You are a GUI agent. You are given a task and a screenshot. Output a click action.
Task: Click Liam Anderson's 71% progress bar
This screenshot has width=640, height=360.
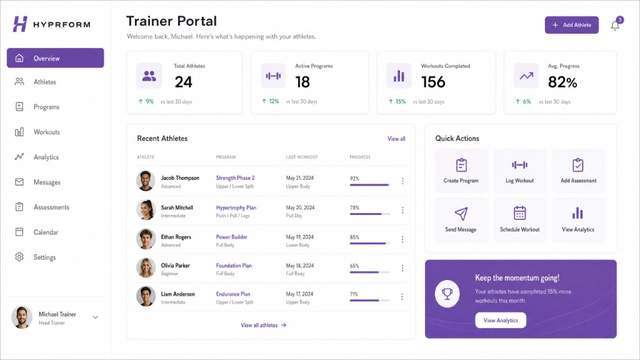click(370, 300)
